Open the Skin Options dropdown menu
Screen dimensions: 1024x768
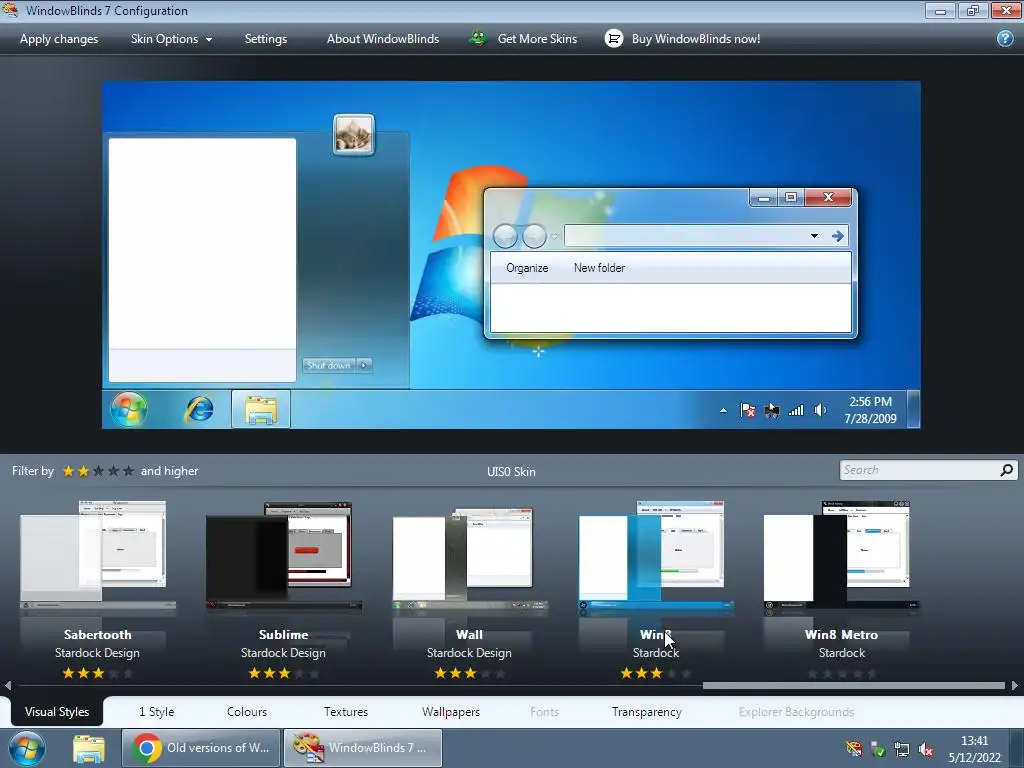click(x=171, y=39)
